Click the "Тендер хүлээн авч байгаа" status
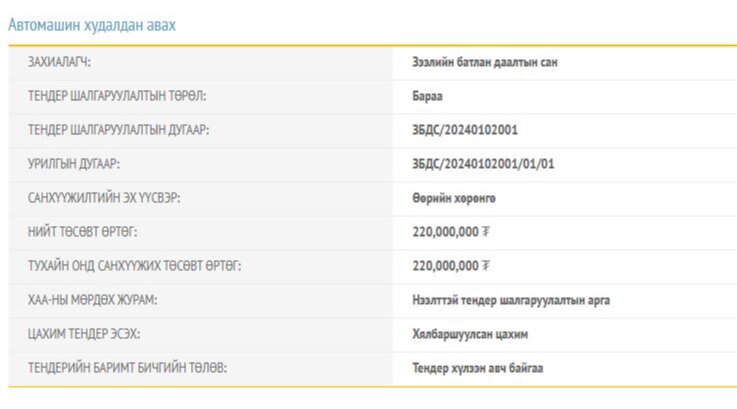Image resolution: width=737 pixels, height=409 pixels. coord(477,368)
